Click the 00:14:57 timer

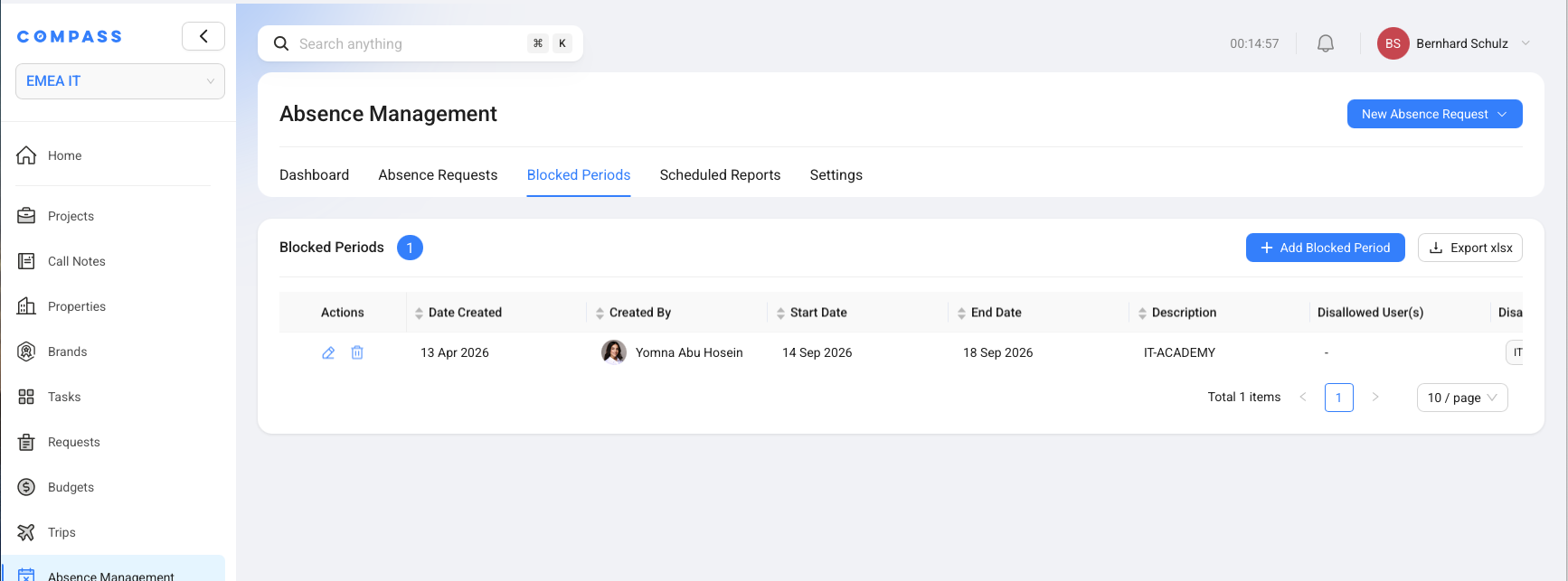pyautogui.click(x=1254, y=43)
